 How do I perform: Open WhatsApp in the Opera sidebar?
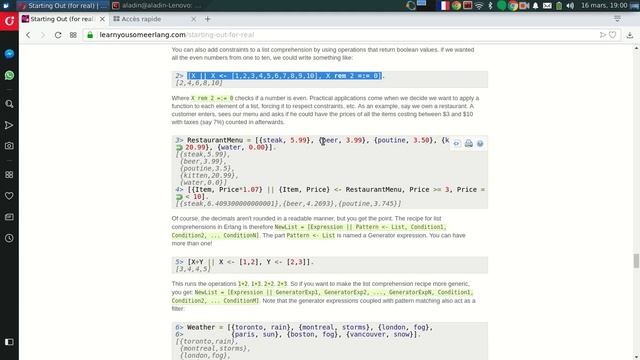click(x=9, y=75)
